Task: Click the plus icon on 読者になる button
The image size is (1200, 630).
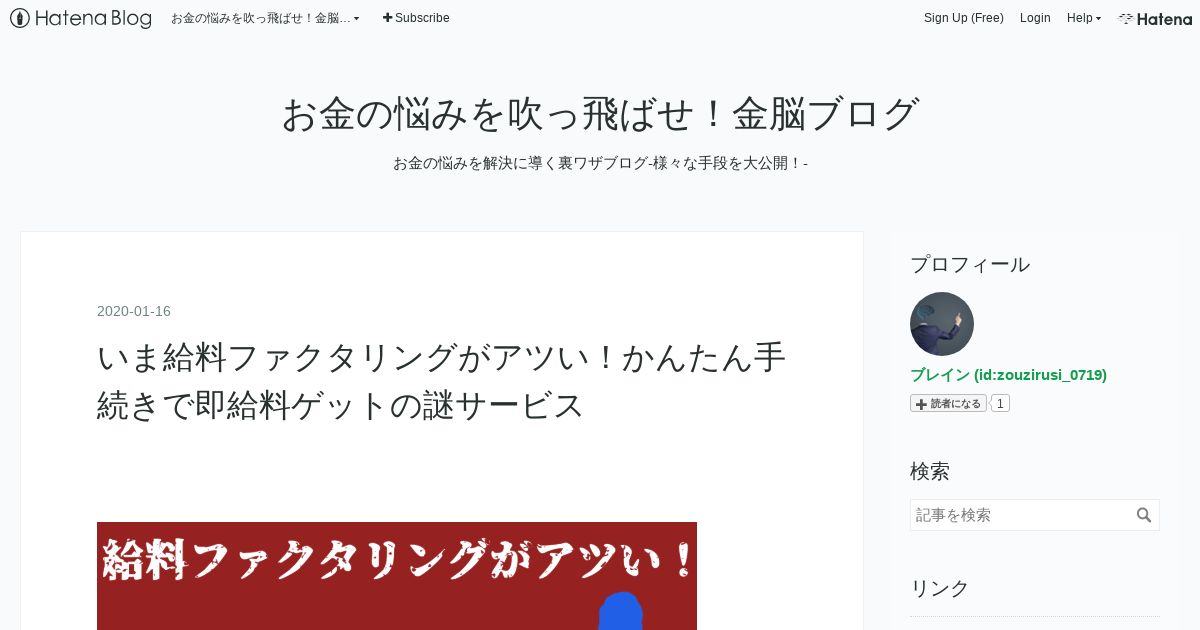Action: pyautogui.click(x=921, y=404)
